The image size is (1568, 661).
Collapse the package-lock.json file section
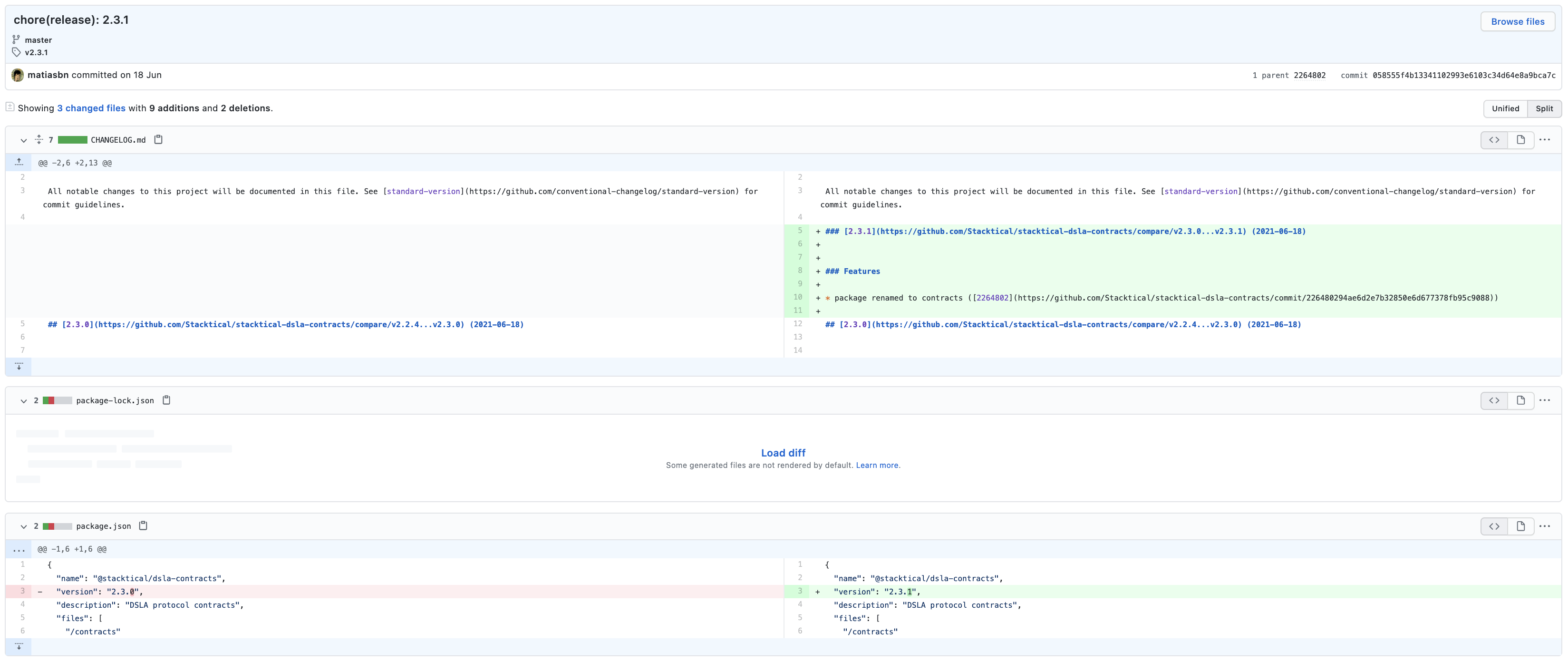pyautogui.click(x=24, y=400)
